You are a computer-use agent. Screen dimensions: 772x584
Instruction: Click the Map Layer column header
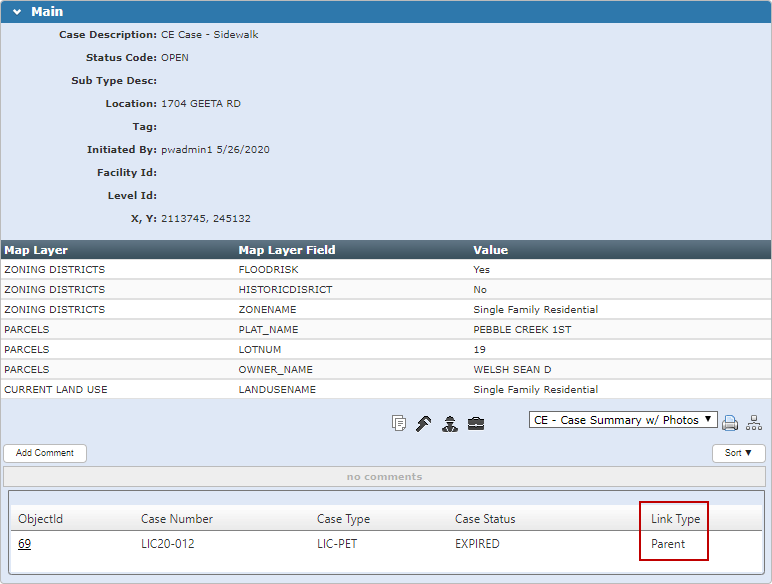pyautogui.click(x=36, y=250)
